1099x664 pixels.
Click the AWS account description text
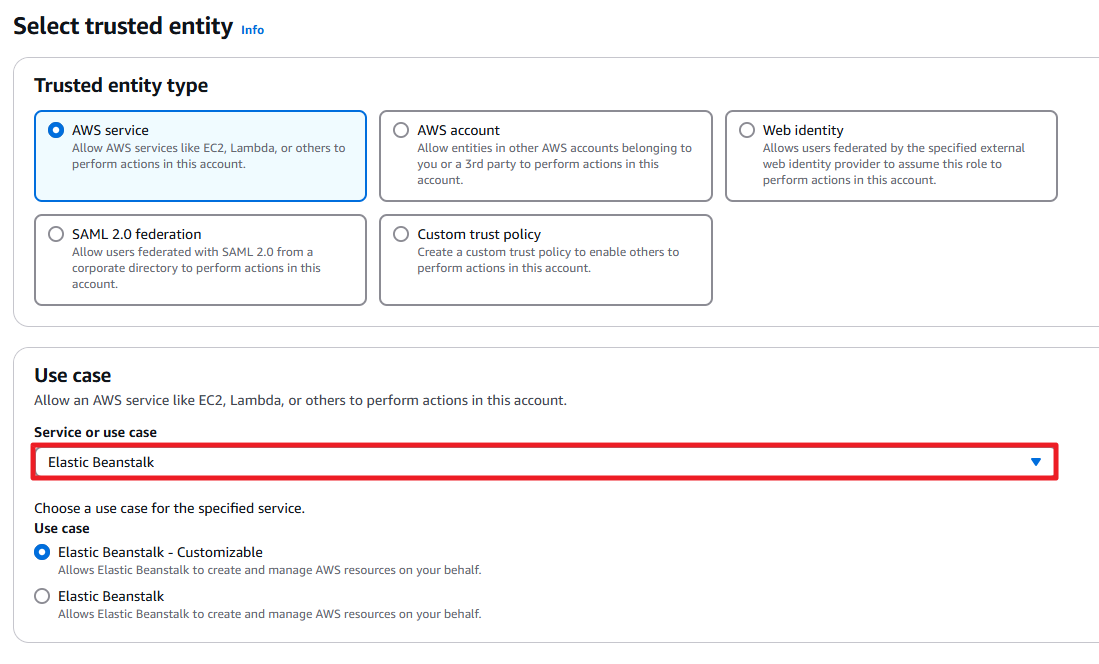click(554, 164)
